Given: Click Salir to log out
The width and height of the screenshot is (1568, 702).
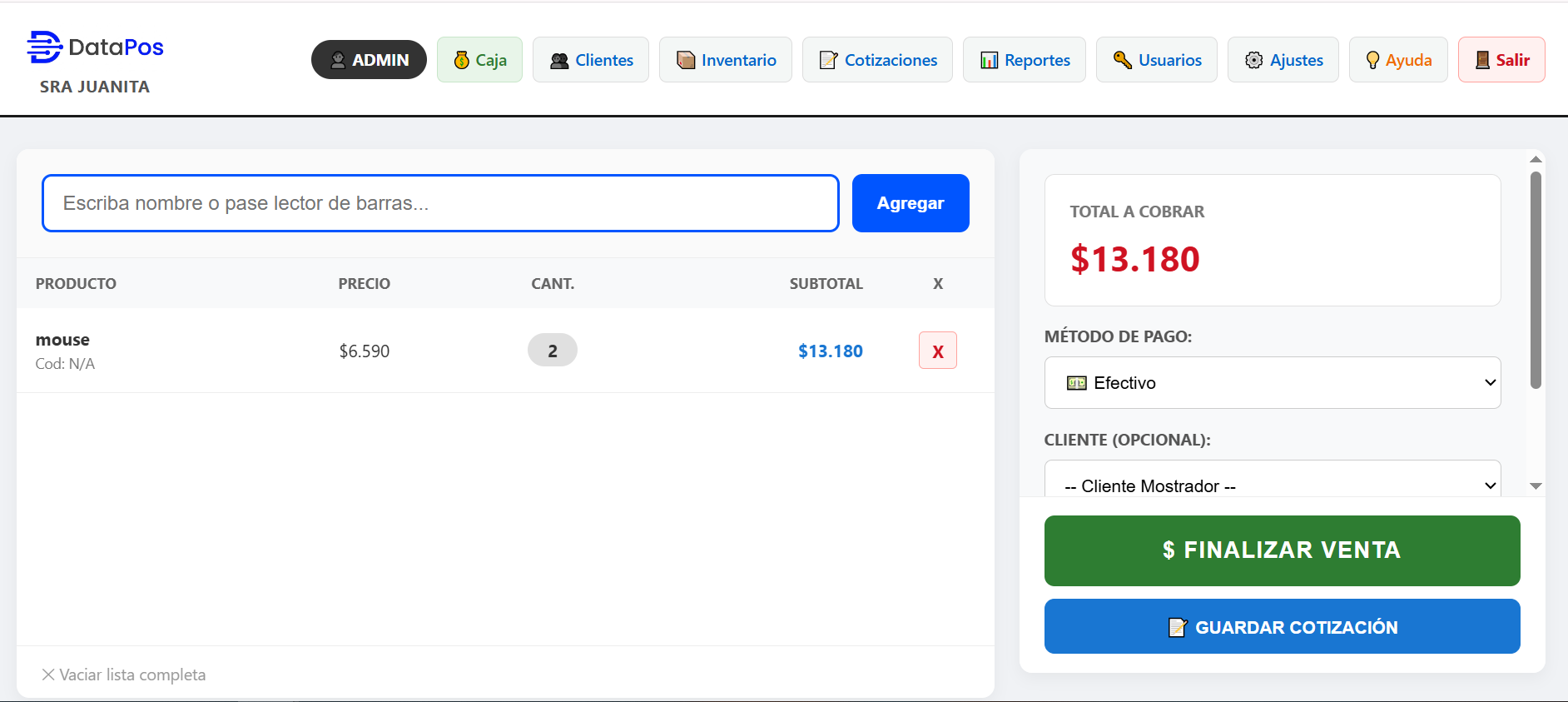Looking at the screenshot, I should 1501,60.
